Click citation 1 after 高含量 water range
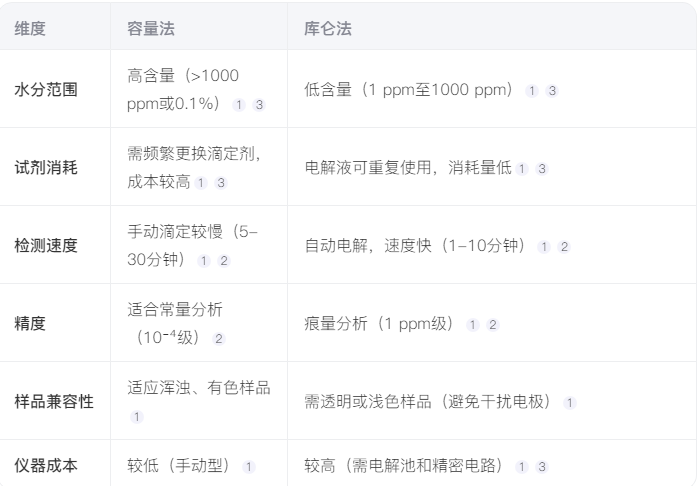The image size is (697, 486). tap(239, 105)
